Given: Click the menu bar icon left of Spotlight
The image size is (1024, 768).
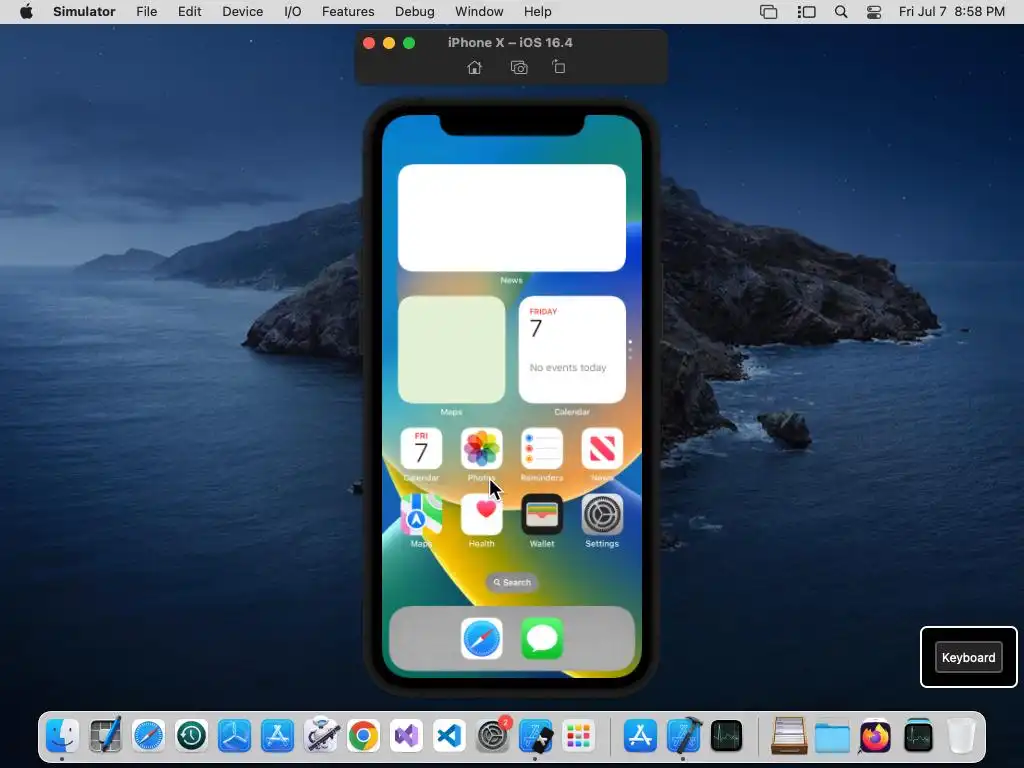Looking at the screenshot, I should (x=807, y=12).
